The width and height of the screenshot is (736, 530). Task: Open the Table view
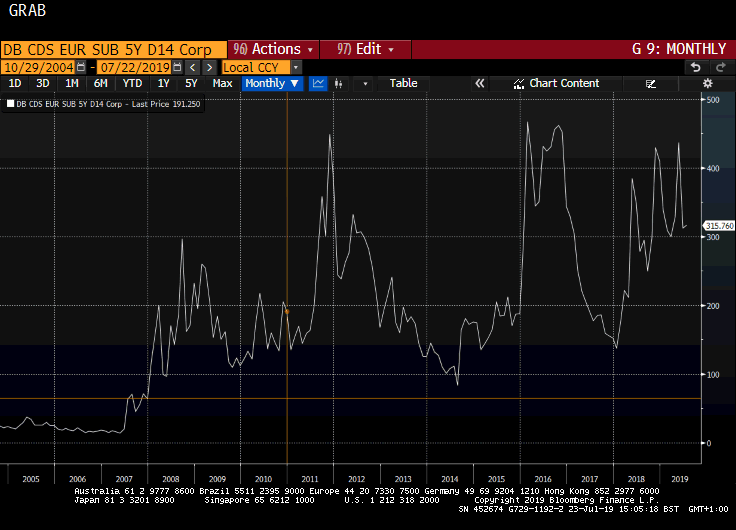[404, 84]
